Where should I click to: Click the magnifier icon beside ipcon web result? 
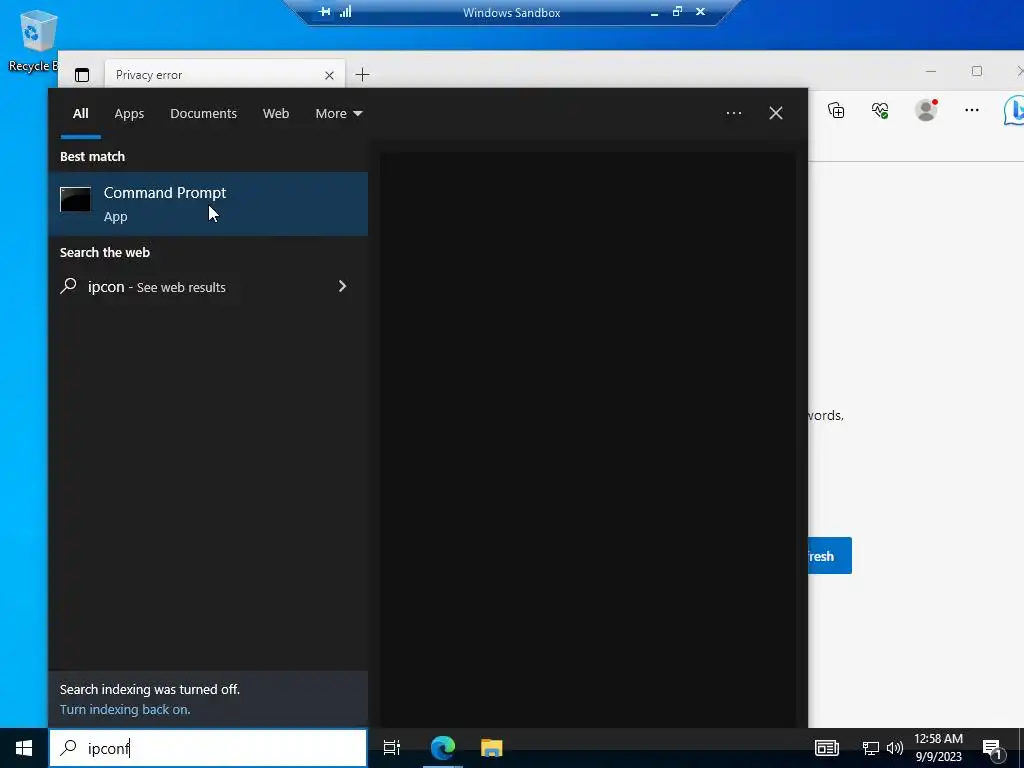pyautogui.click(x=69, y=286)
